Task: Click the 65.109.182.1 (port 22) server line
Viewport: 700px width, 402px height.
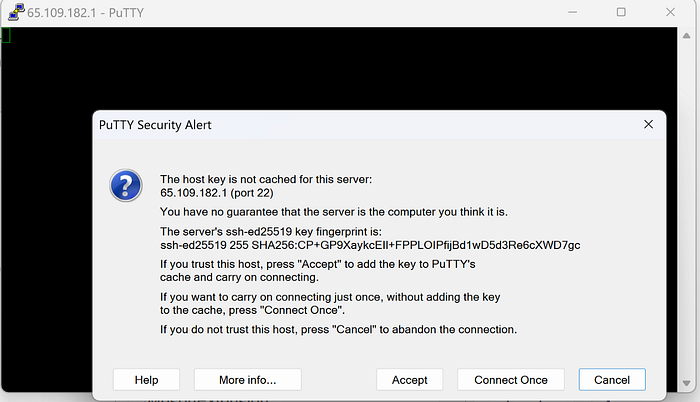Action: [217, 192]
